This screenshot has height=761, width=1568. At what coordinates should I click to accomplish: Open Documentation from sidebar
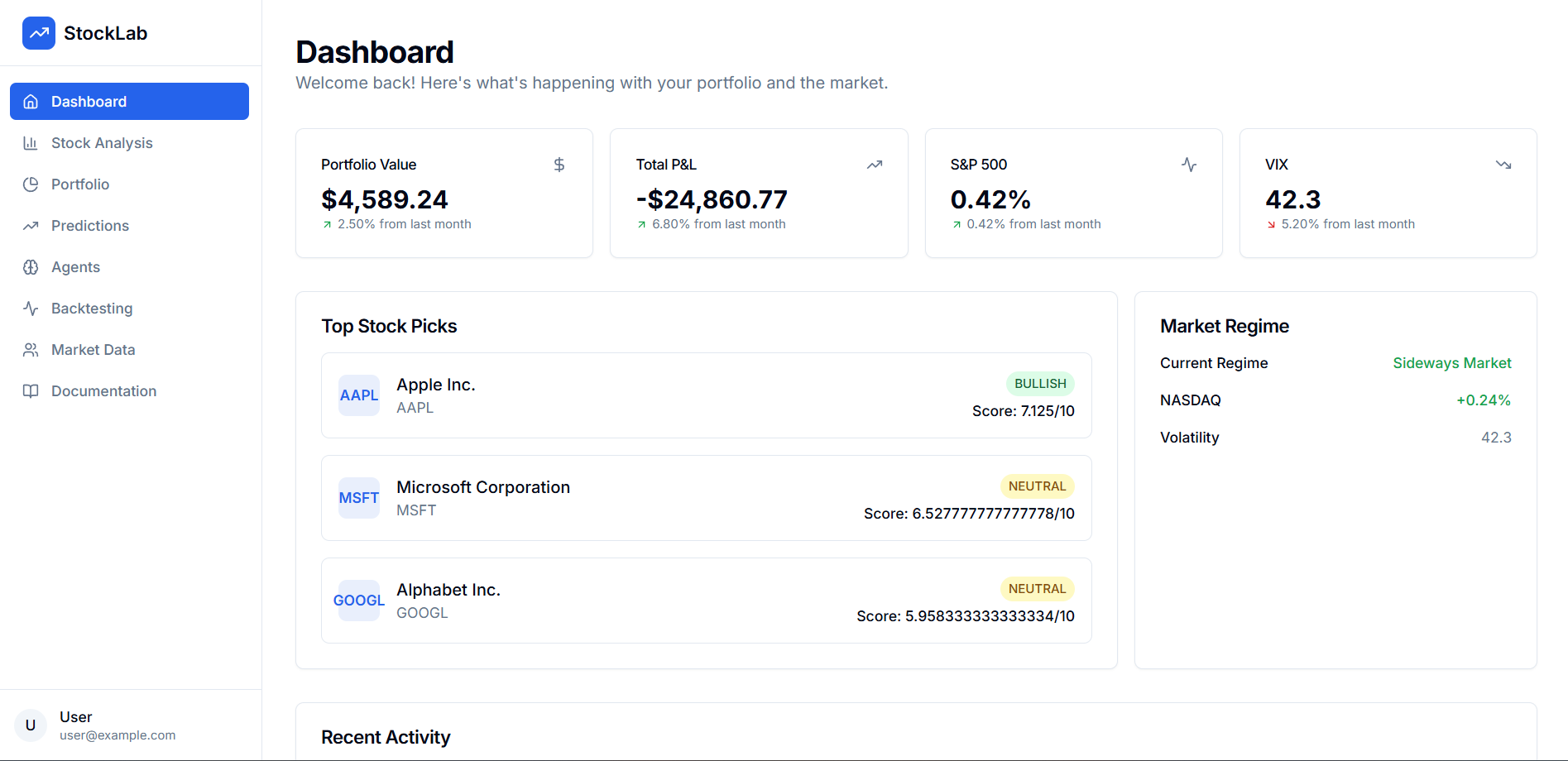click(129, 391)
